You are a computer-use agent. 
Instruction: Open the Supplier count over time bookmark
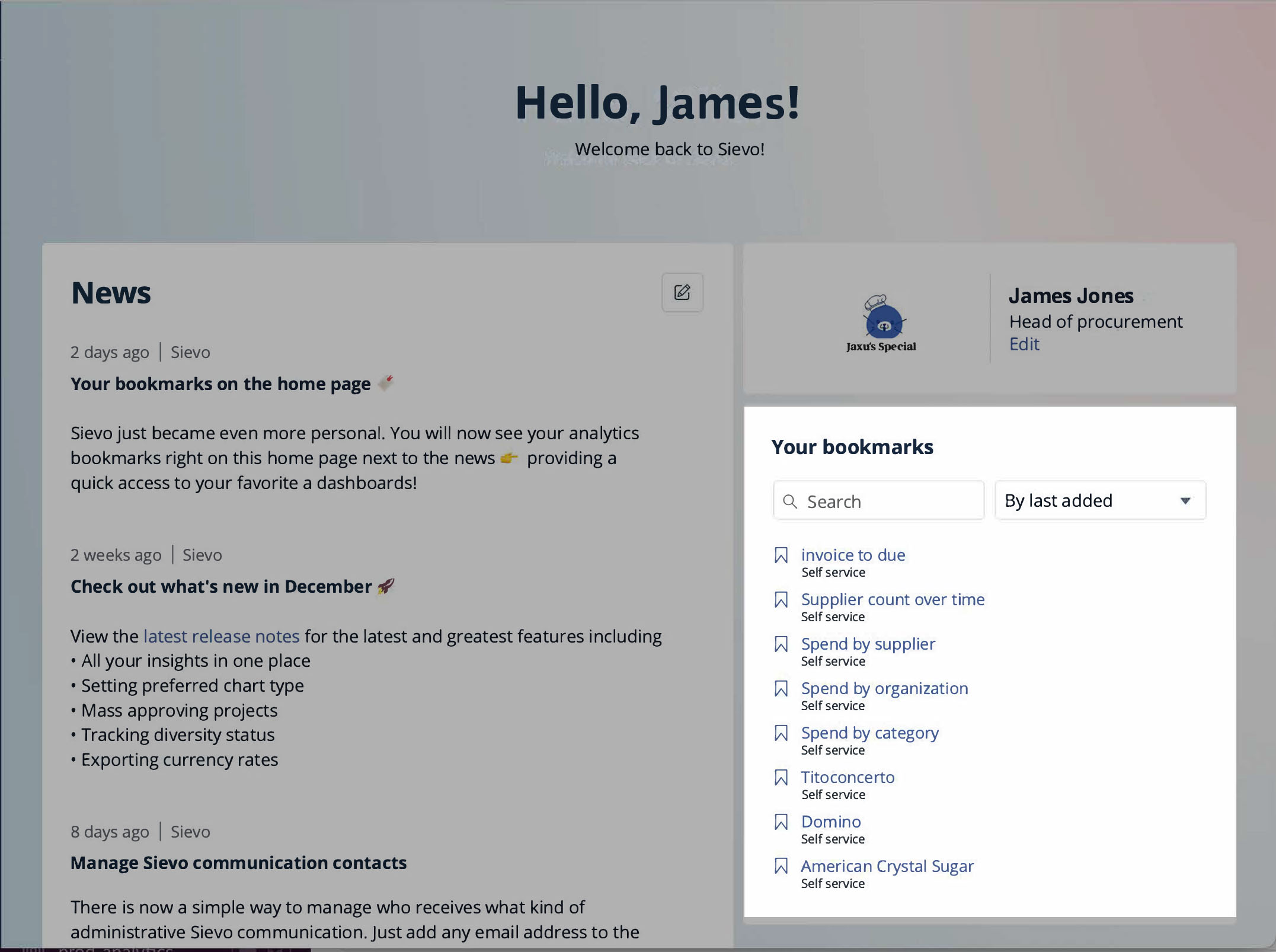(x=893, y=599)
